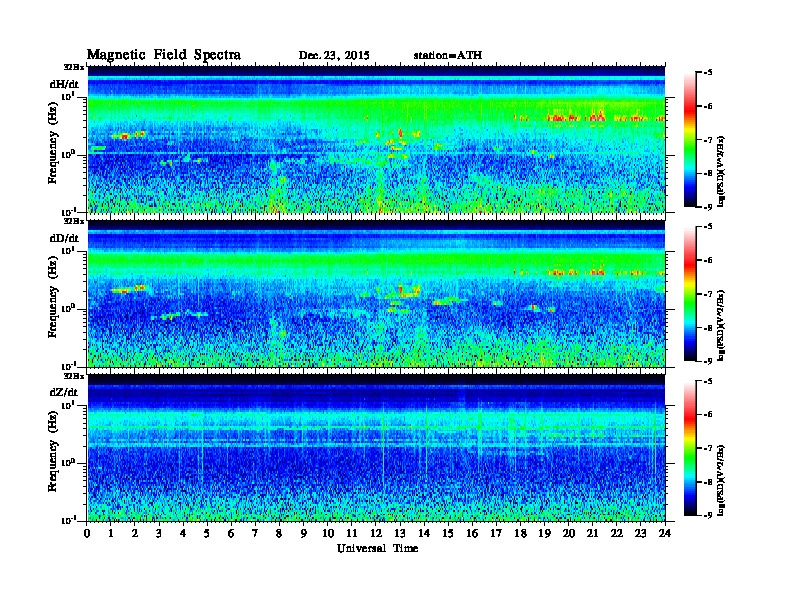Click hour "20" on Universal Time axis
The width and height of the screenshot is (792, 612).
[x=569, y=534]
